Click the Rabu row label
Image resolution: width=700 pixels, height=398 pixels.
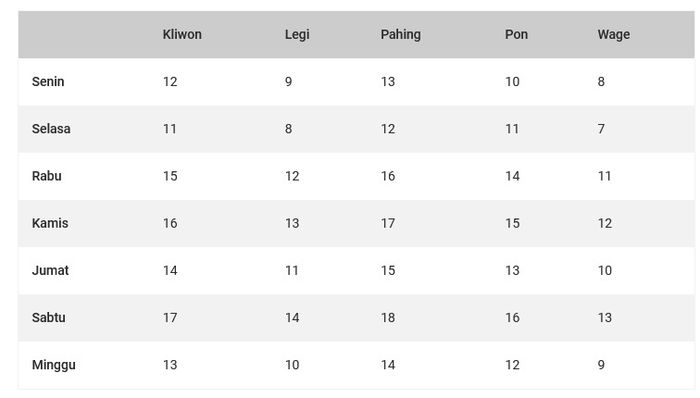[x=46, y=176]
